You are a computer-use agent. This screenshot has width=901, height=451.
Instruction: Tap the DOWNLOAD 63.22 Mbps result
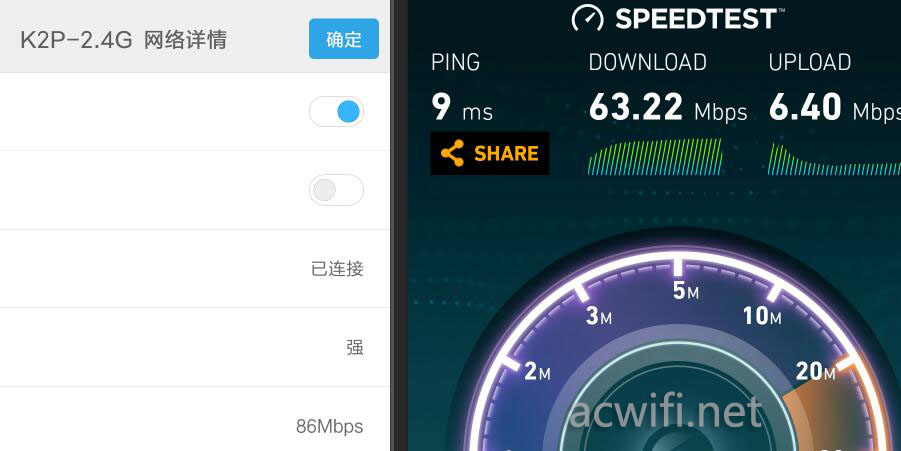coord(668,86)
